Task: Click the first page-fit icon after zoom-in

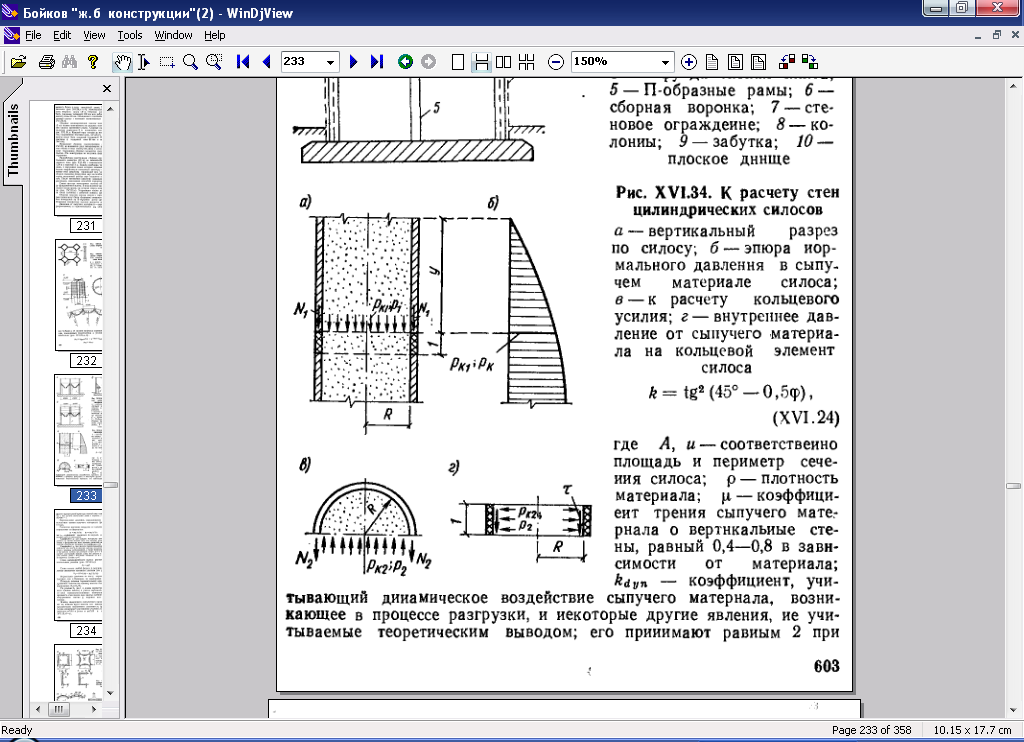Action: coord(712,62)
